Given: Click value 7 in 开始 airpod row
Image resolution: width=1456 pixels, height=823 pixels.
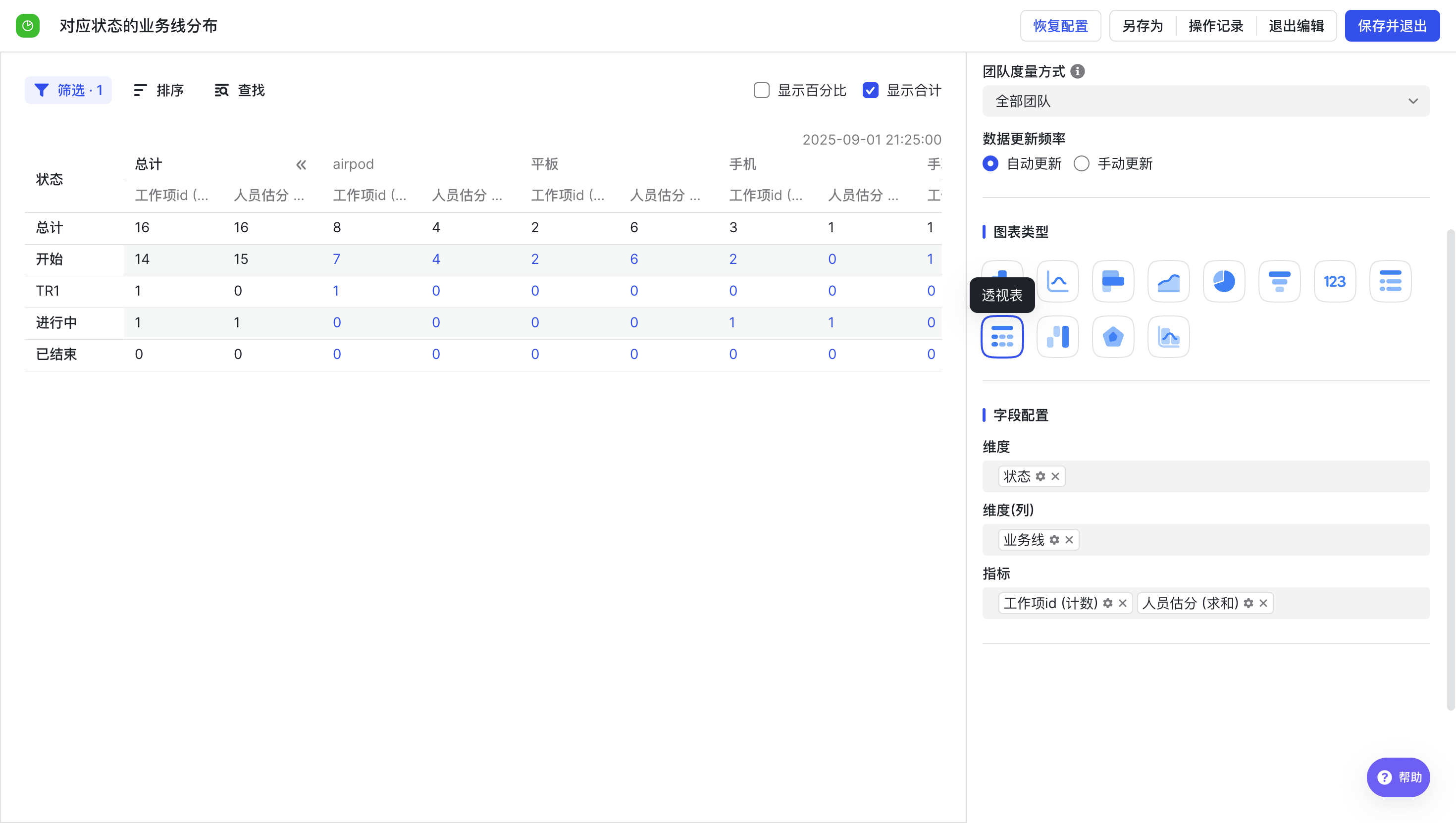Looking at the screenshot, I should tap(337, 259).
